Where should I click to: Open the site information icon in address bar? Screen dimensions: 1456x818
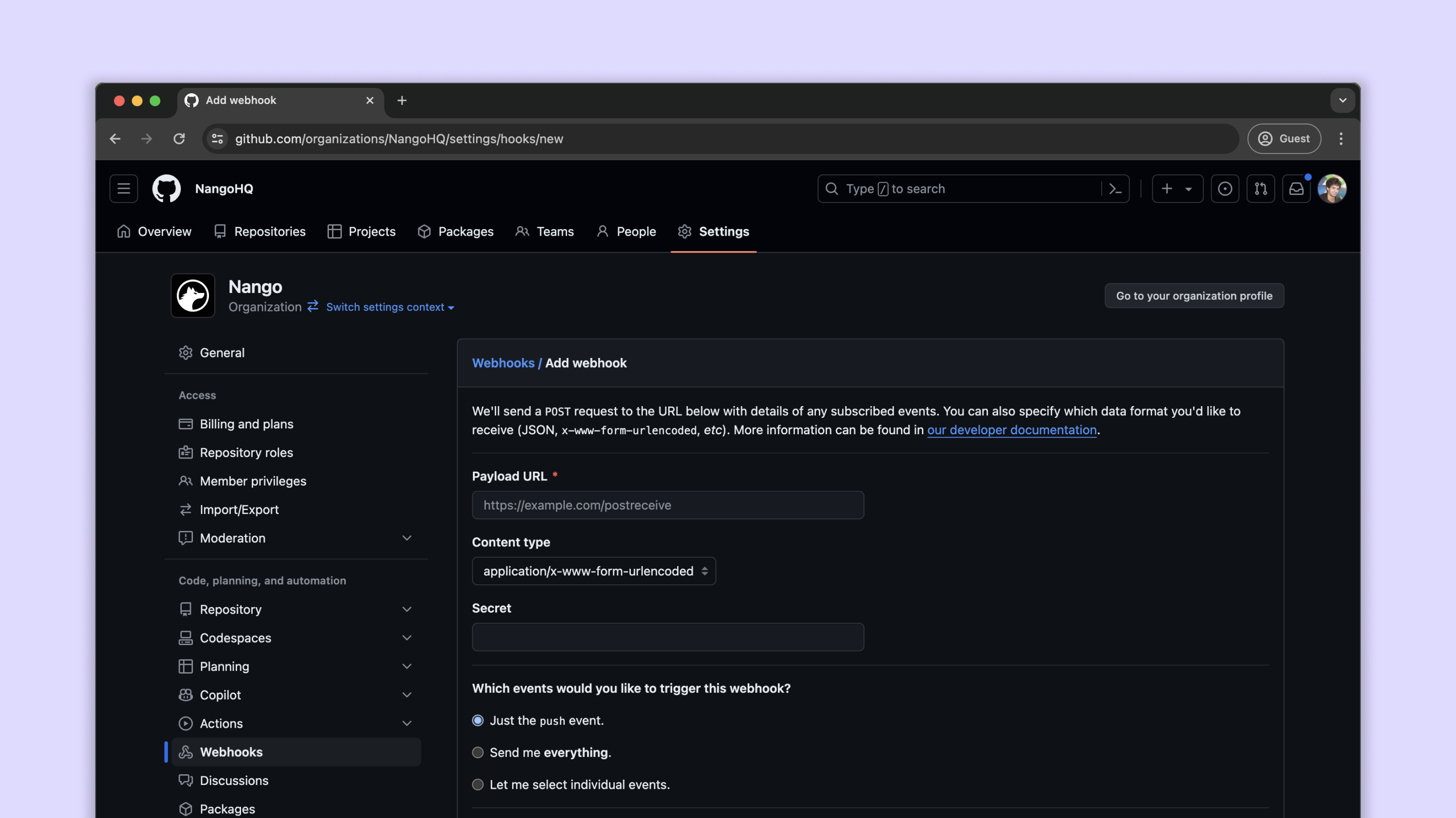tap(218, 138)
